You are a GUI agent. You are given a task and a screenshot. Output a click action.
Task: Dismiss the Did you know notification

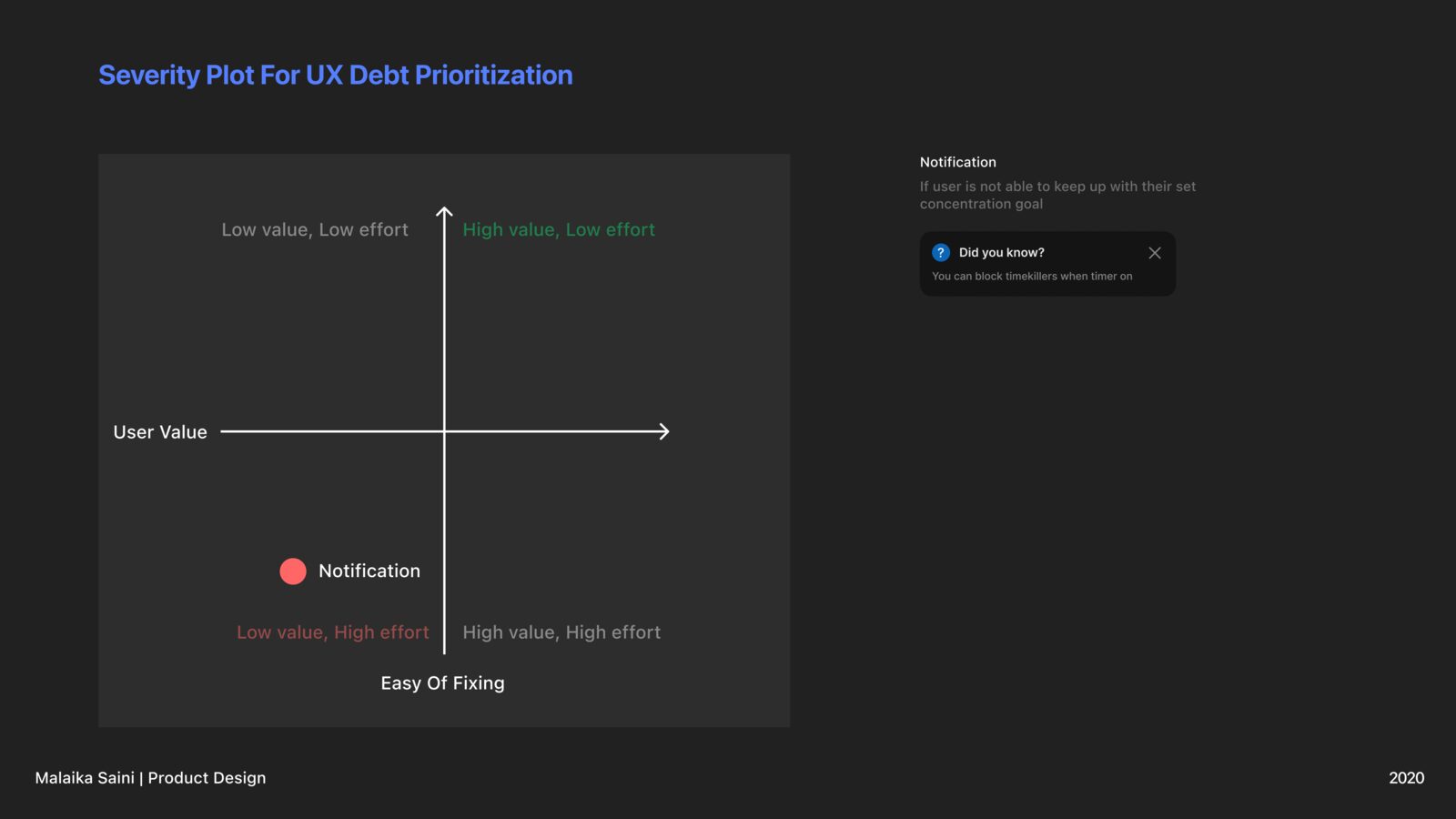click(1155, 253)
